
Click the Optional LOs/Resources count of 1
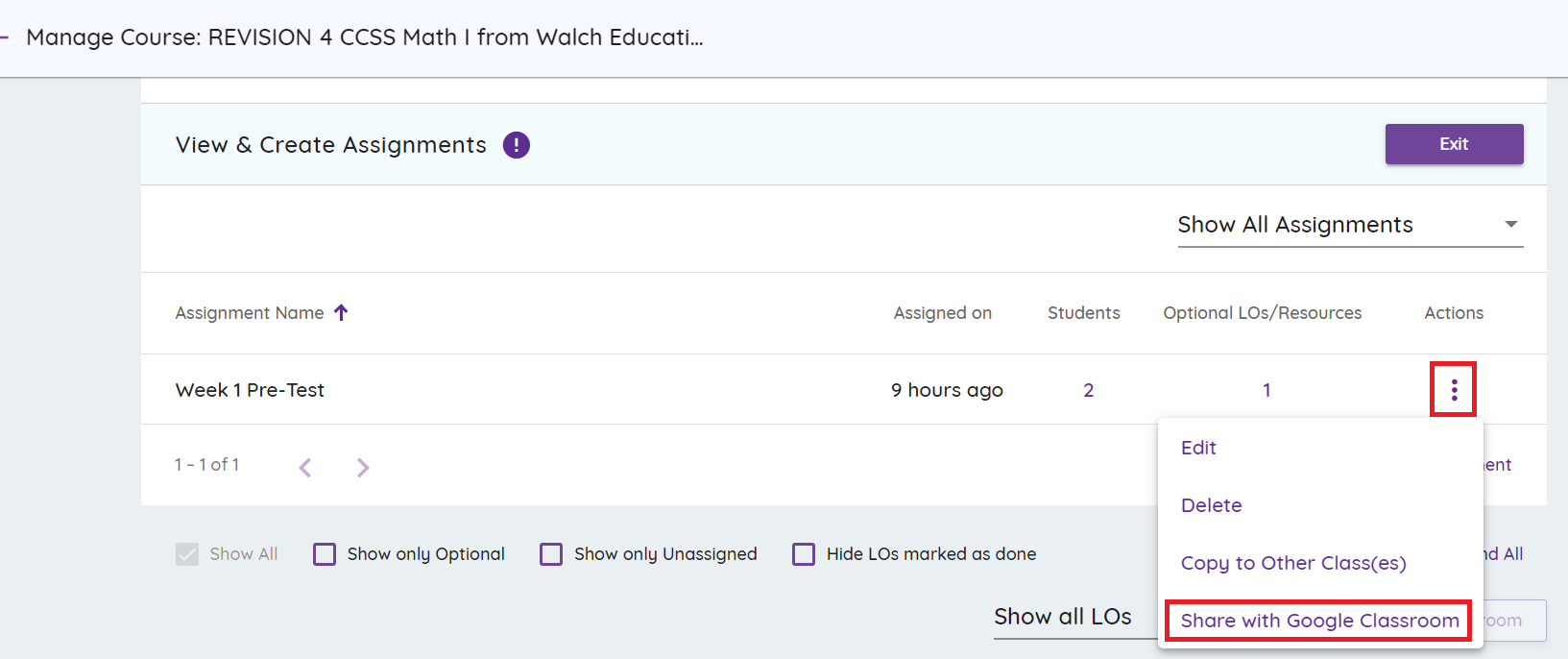1266,390
